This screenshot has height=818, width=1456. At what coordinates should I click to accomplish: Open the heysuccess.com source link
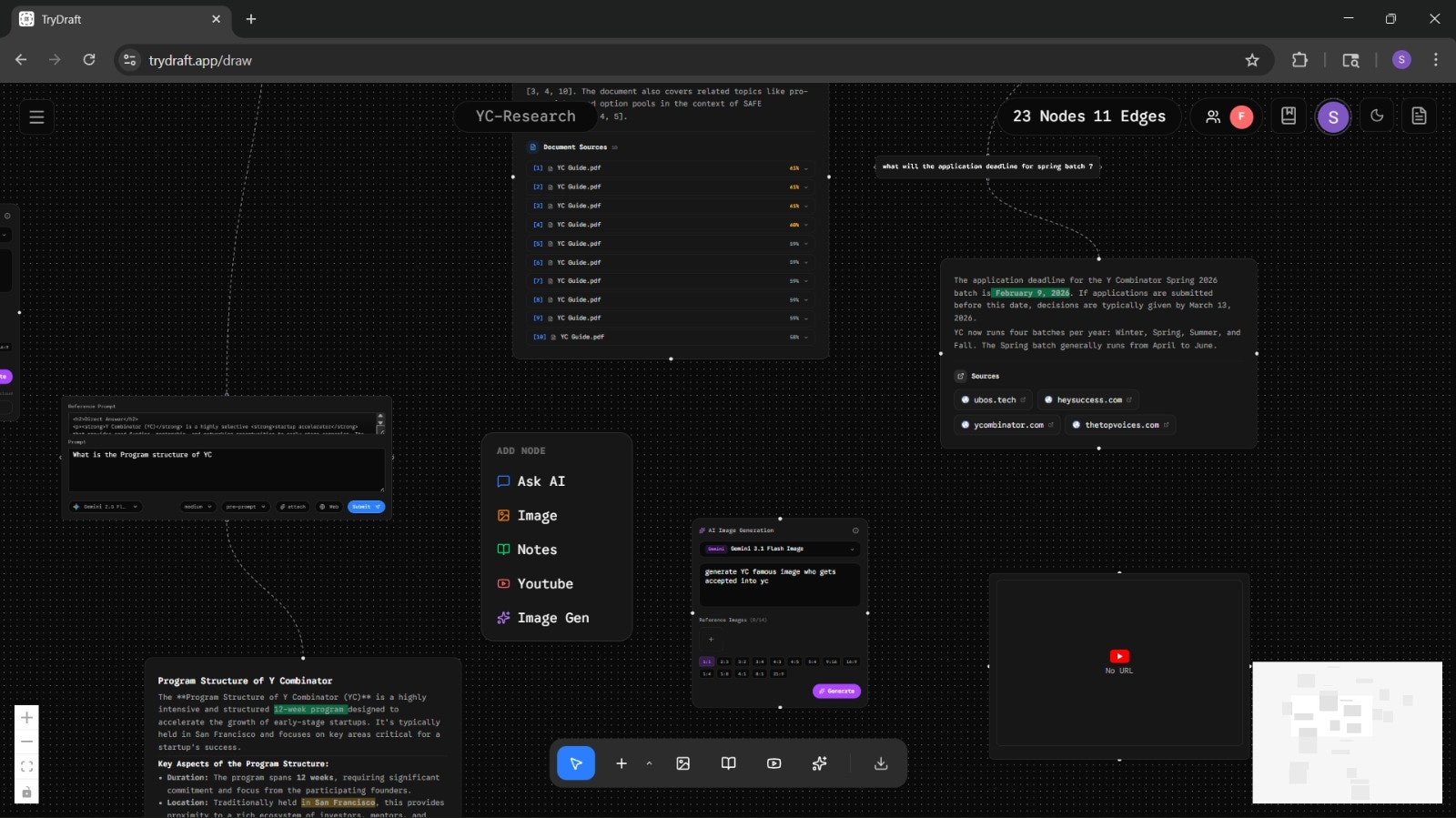pos(1088,400)
